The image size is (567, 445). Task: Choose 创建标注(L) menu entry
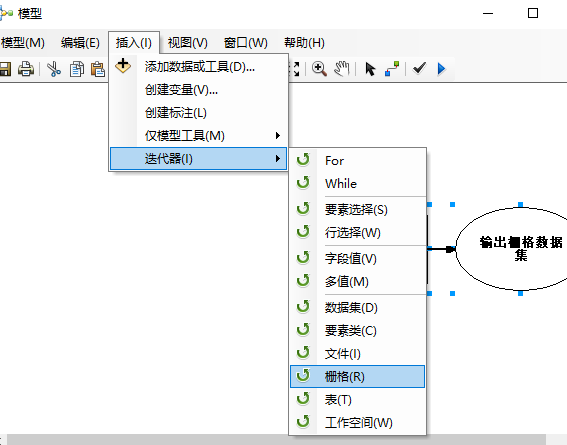[x=198, y=113]
